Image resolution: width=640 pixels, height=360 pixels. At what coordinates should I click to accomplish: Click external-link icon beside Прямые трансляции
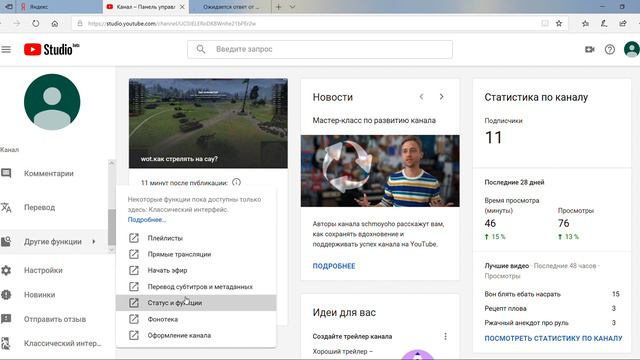click(134, 254)
